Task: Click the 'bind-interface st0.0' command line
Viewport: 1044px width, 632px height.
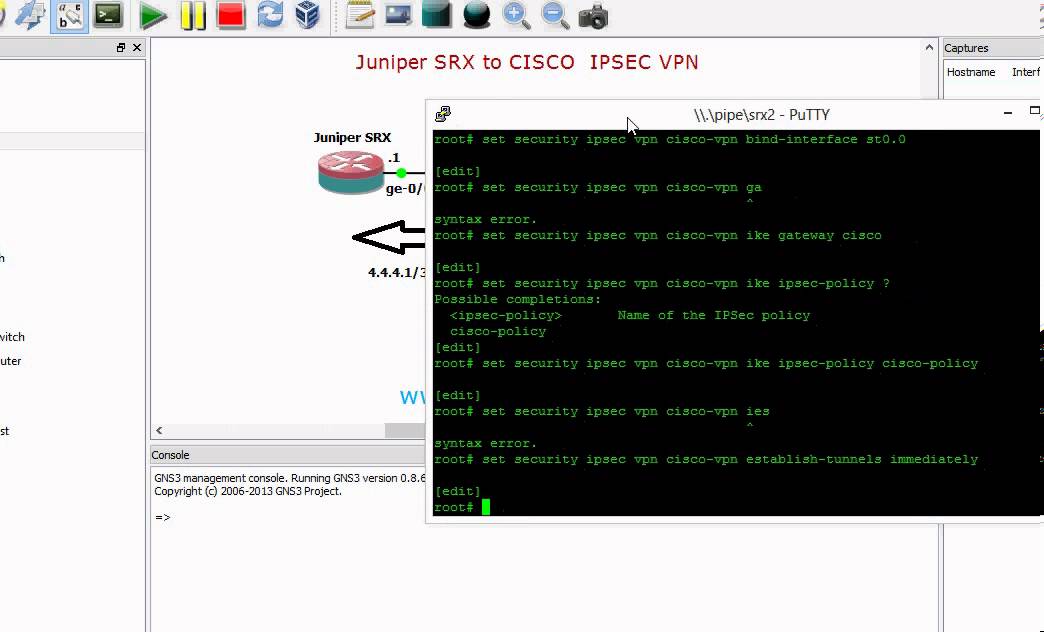Action: (x=669, y=139)
